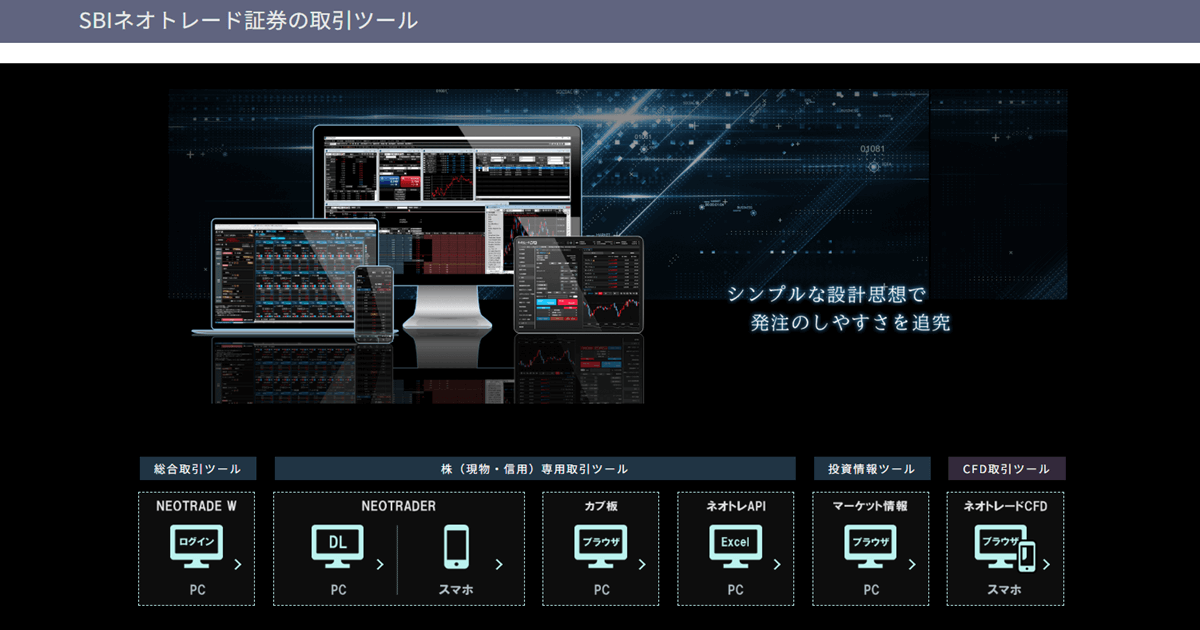Open the ネオトレAPI card title
The image size is (1200, 630).
pos(736,506)
